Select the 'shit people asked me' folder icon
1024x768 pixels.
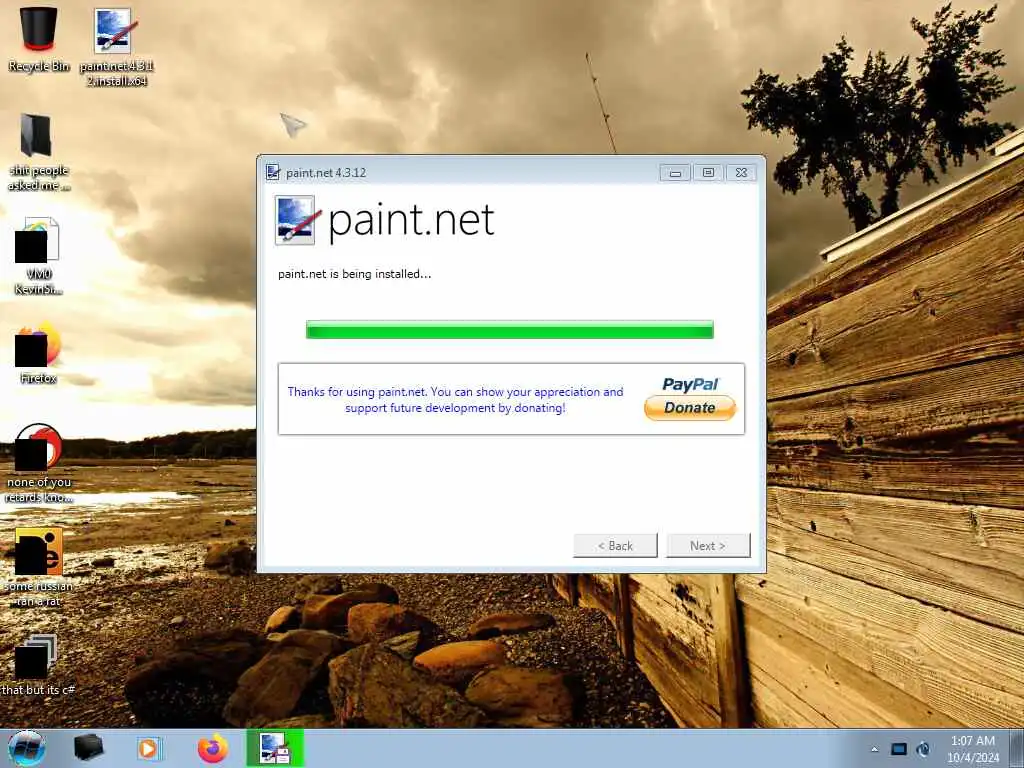(x=39, y=152)
